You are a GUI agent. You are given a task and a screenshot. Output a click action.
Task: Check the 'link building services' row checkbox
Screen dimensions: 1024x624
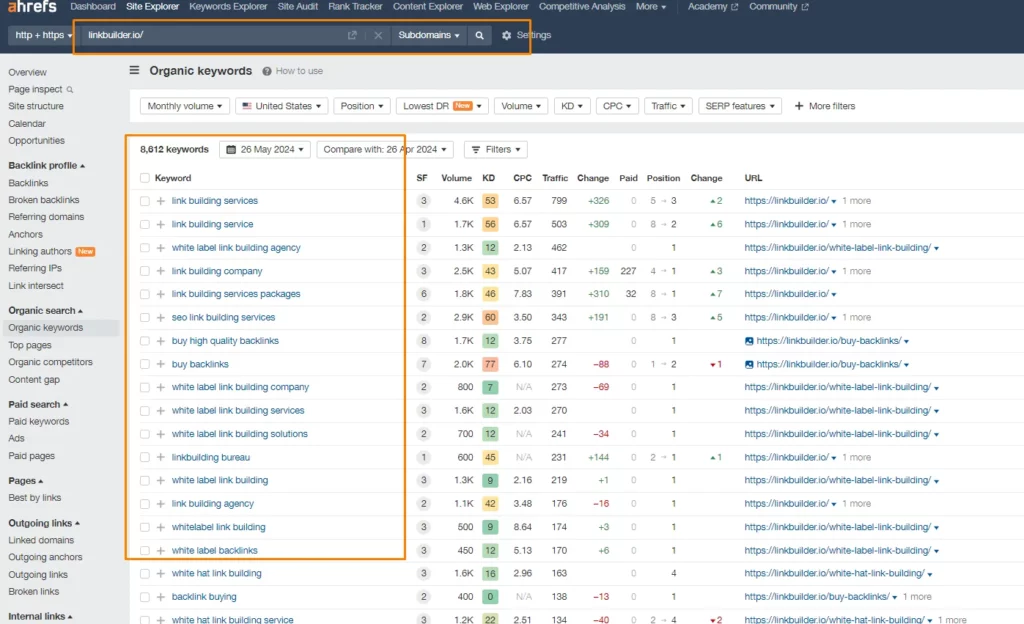145,201
